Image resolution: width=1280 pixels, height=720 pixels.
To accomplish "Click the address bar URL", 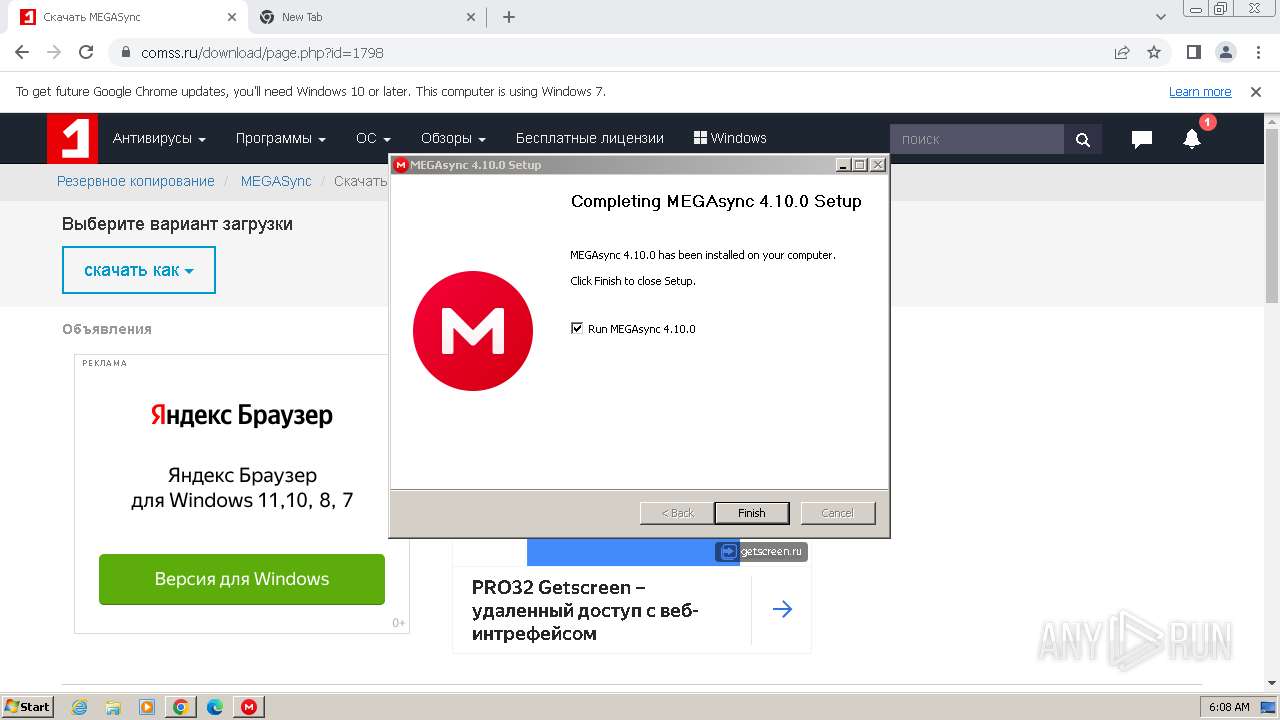I will point(263,52).
